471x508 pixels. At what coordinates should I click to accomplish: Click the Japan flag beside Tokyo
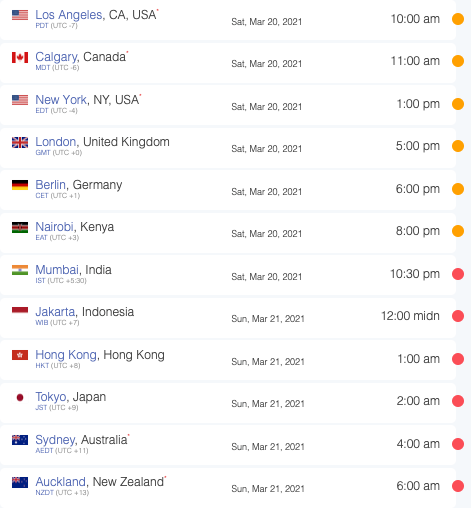[x=20, y=397]
